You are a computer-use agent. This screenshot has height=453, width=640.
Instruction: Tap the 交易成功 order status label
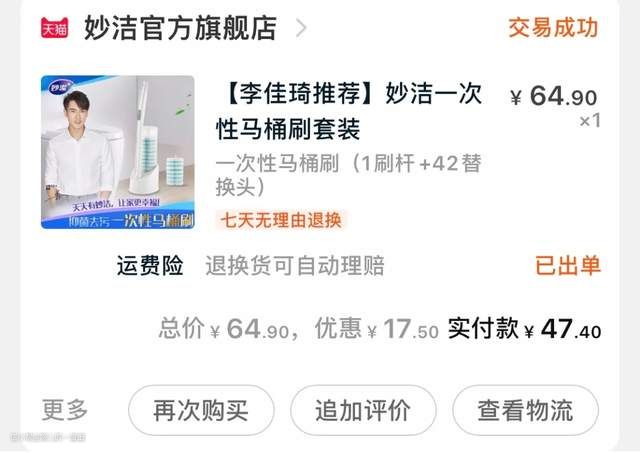(x=553, y=28)
